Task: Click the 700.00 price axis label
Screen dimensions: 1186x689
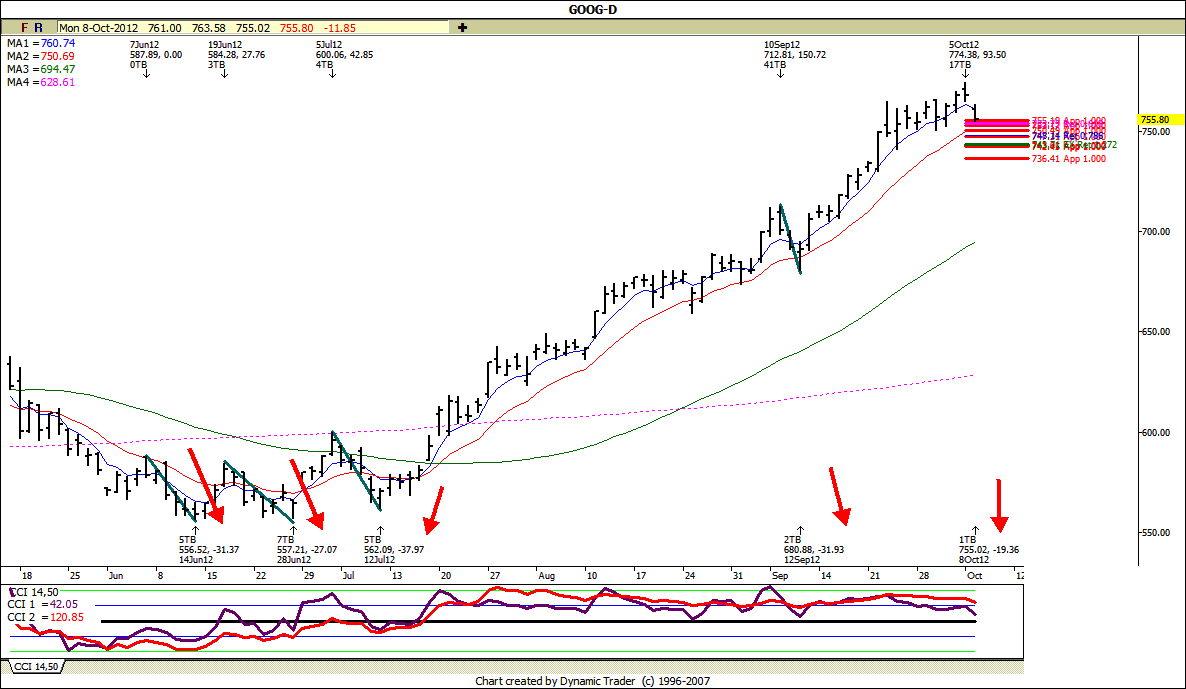Action: point(1155,231)
